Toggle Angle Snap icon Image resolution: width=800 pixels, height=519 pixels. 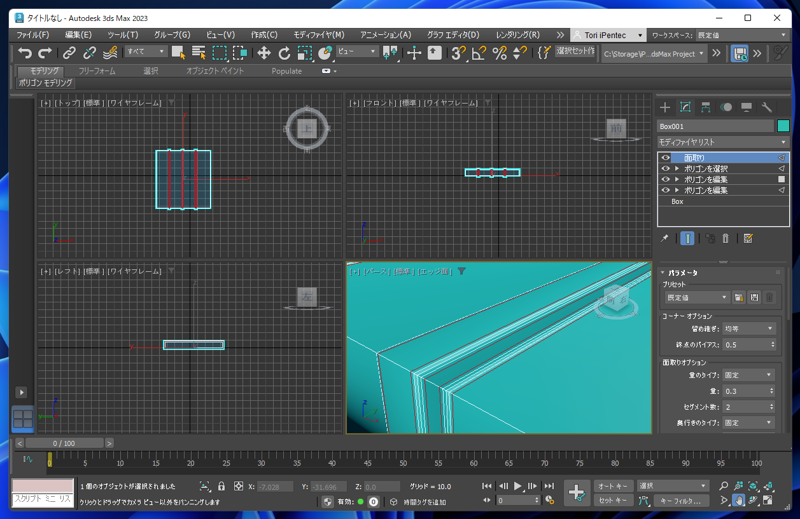(479, 53)
